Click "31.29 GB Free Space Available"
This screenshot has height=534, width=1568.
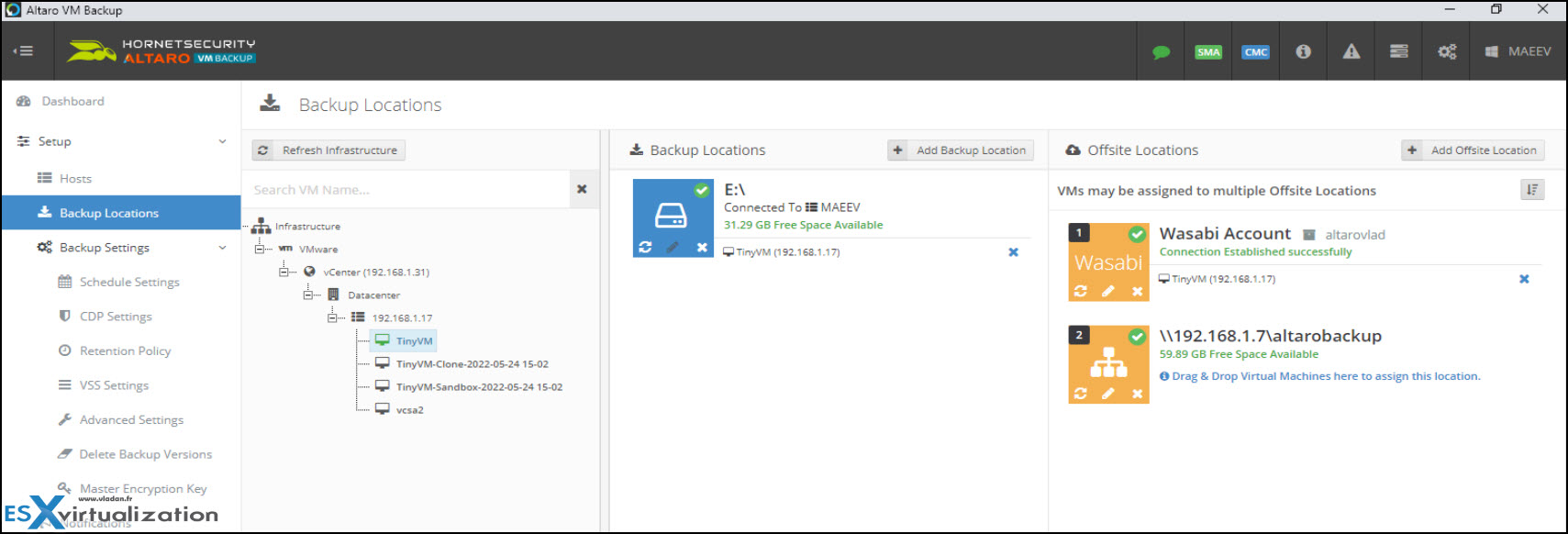point(804,225)
